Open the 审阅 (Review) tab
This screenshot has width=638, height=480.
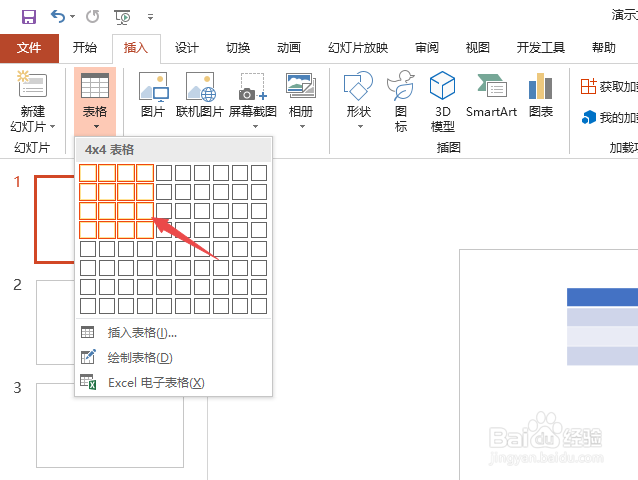coord(427,48)
